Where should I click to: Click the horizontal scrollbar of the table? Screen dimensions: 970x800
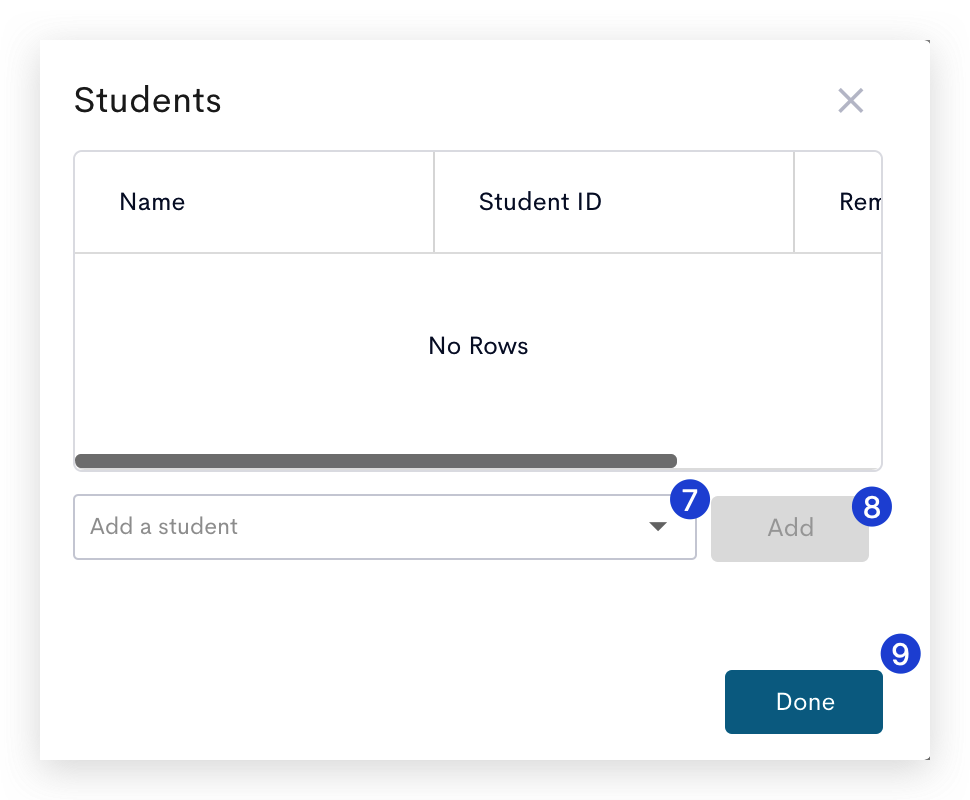376,461
